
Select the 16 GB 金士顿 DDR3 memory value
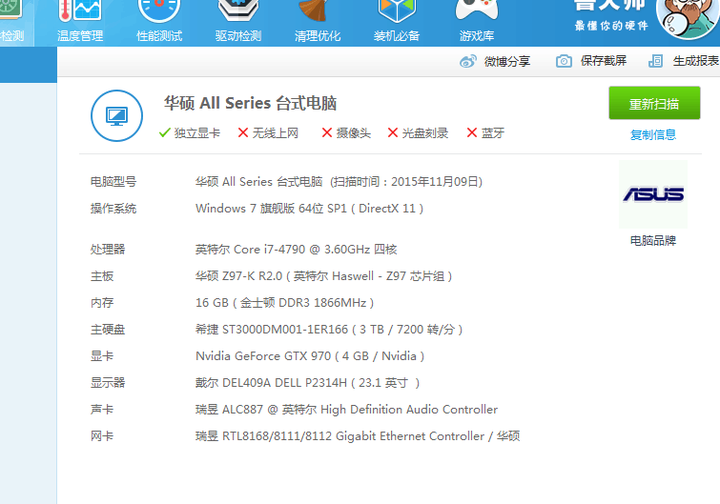pos(285,303)
